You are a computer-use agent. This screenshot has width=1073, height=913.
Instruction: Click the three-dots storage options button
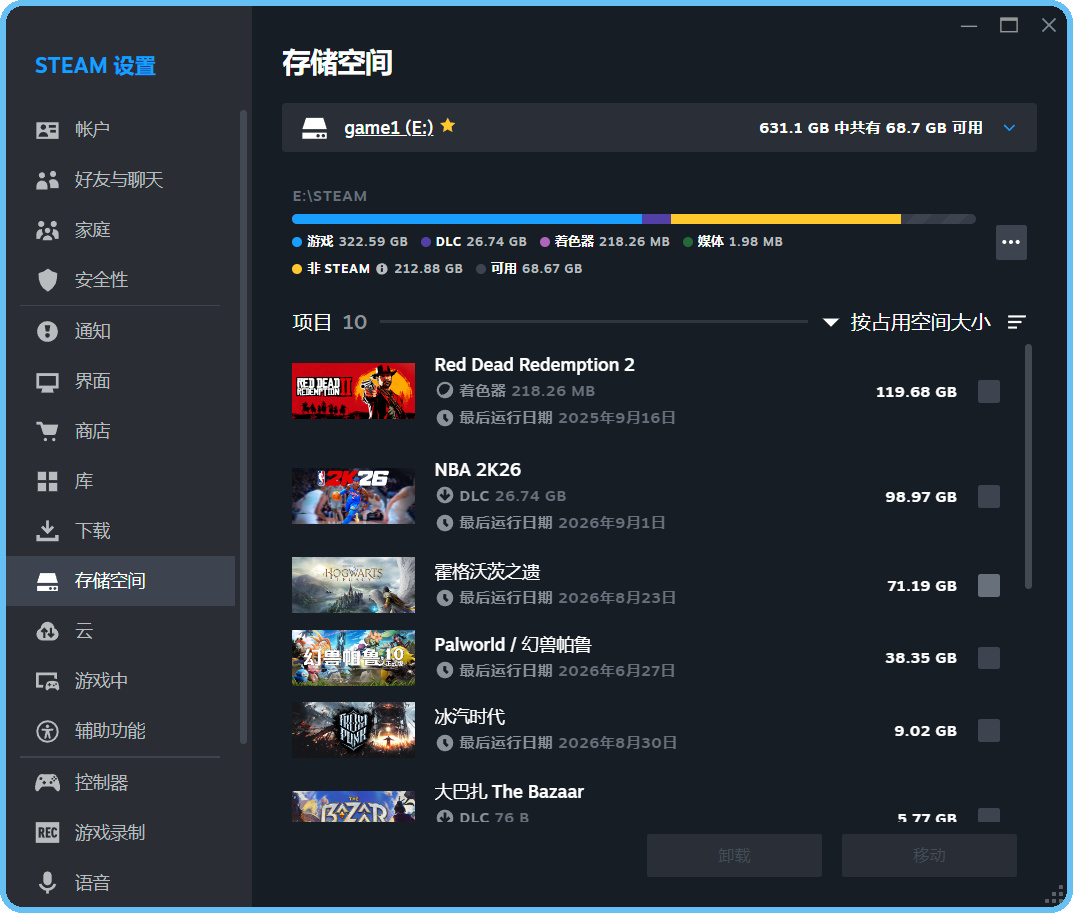(x=1011, y=242)
